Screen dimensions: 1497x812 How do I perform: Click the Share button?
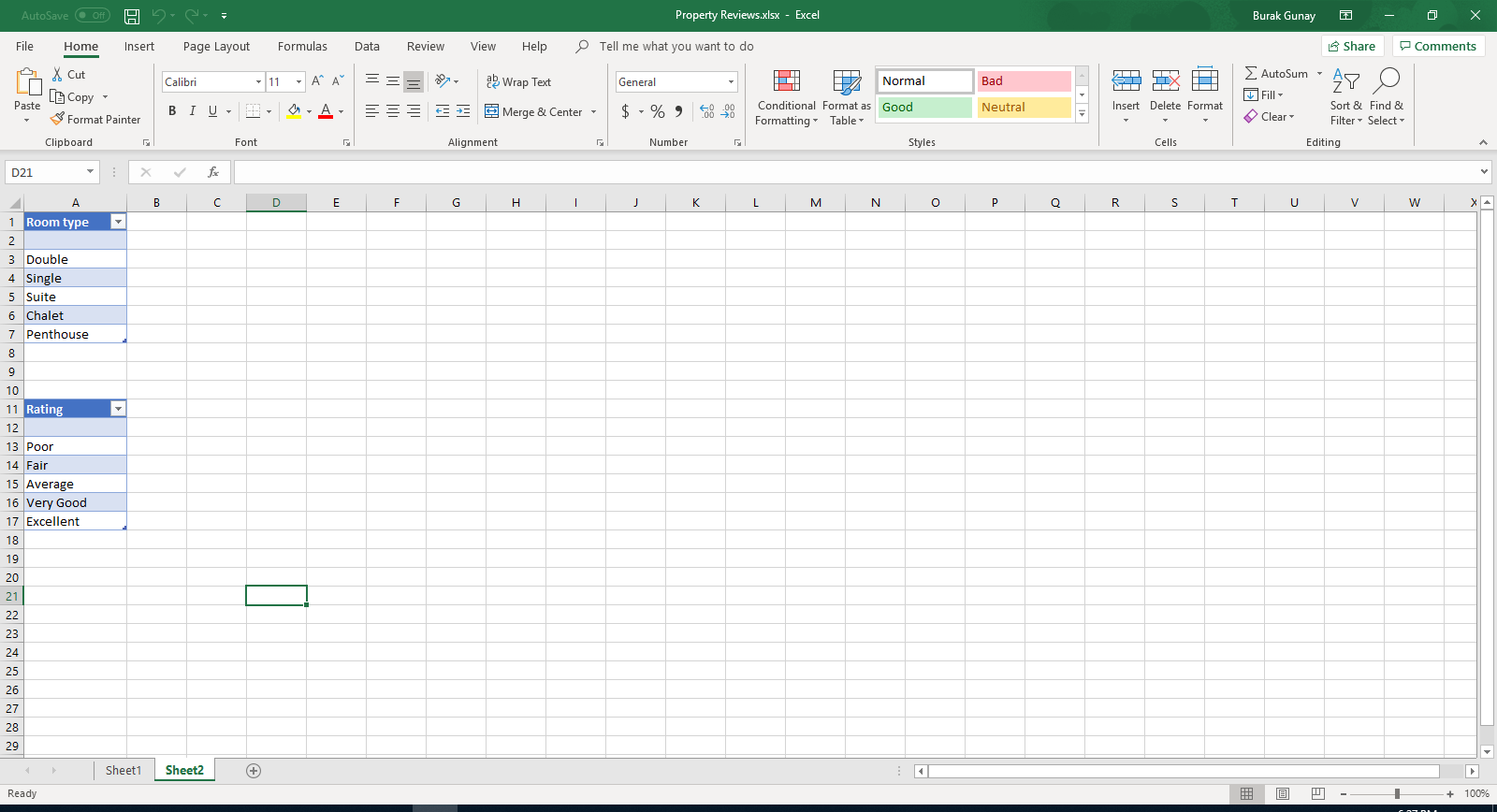(x=1352, y=46)
